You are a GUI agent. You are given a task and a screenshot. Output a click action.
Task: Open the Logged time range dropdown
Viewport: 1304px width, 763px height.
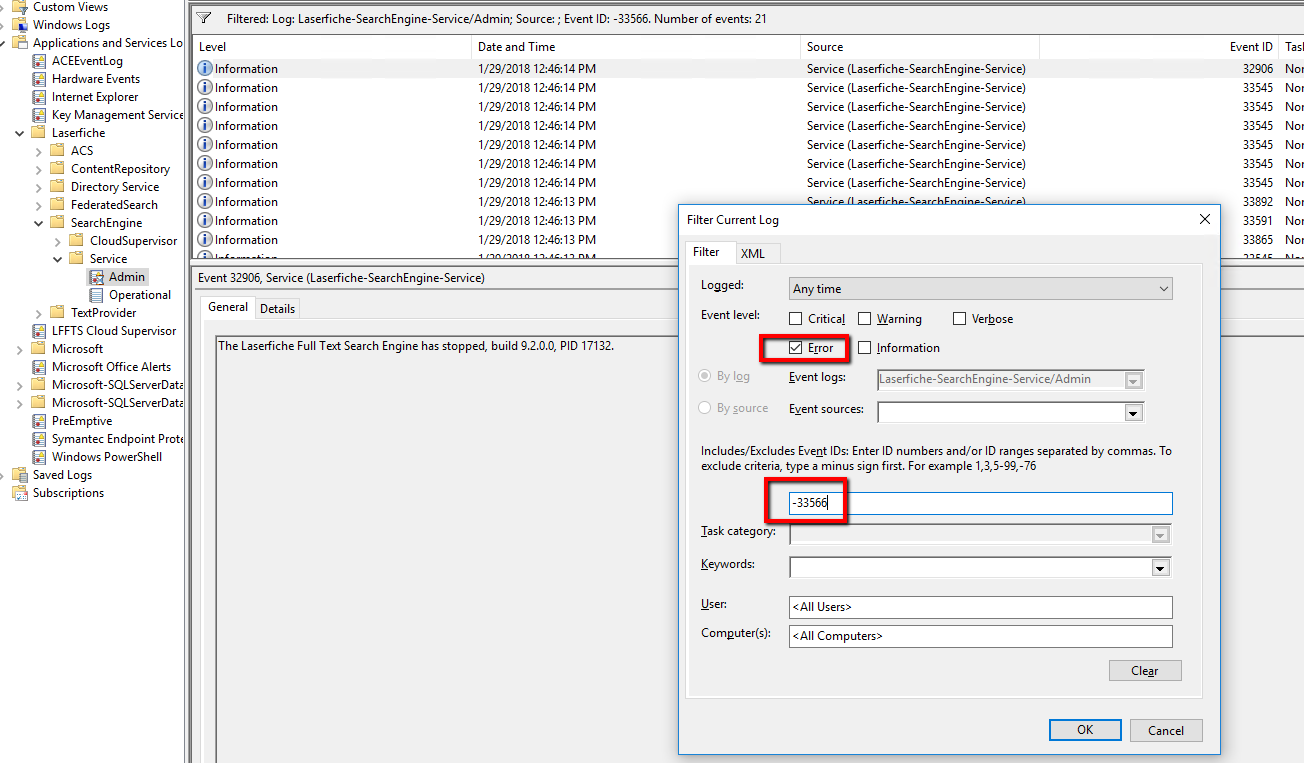pyautogui.click(x=980, y=289)
